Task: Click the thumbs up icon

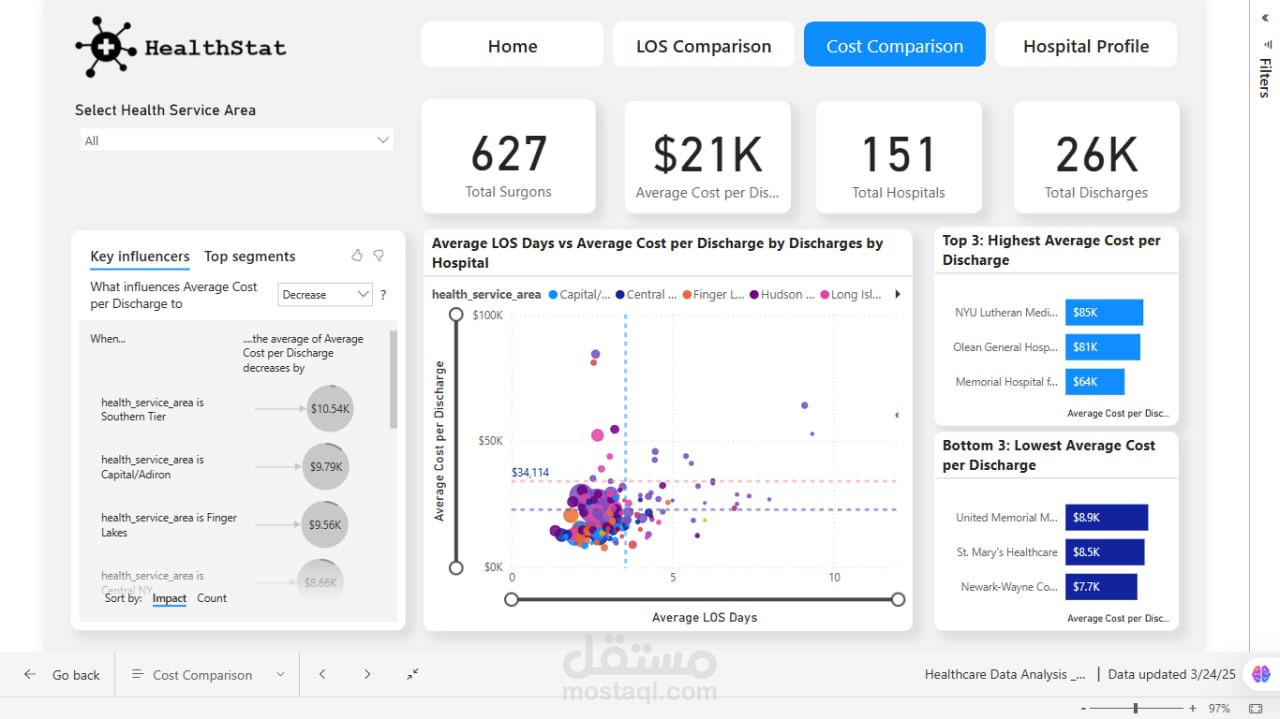Action: tap(357, 256)
